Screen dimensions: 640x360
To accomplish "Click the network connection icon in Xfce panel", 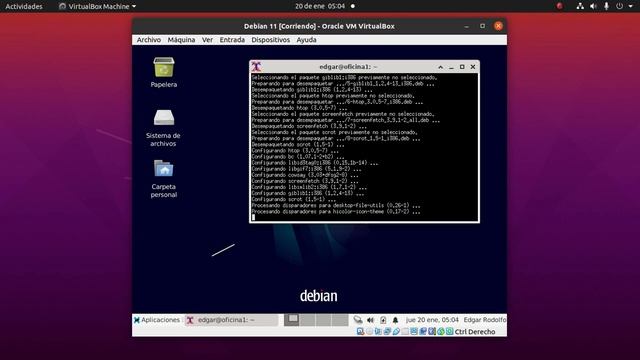I will pos(358,320).
